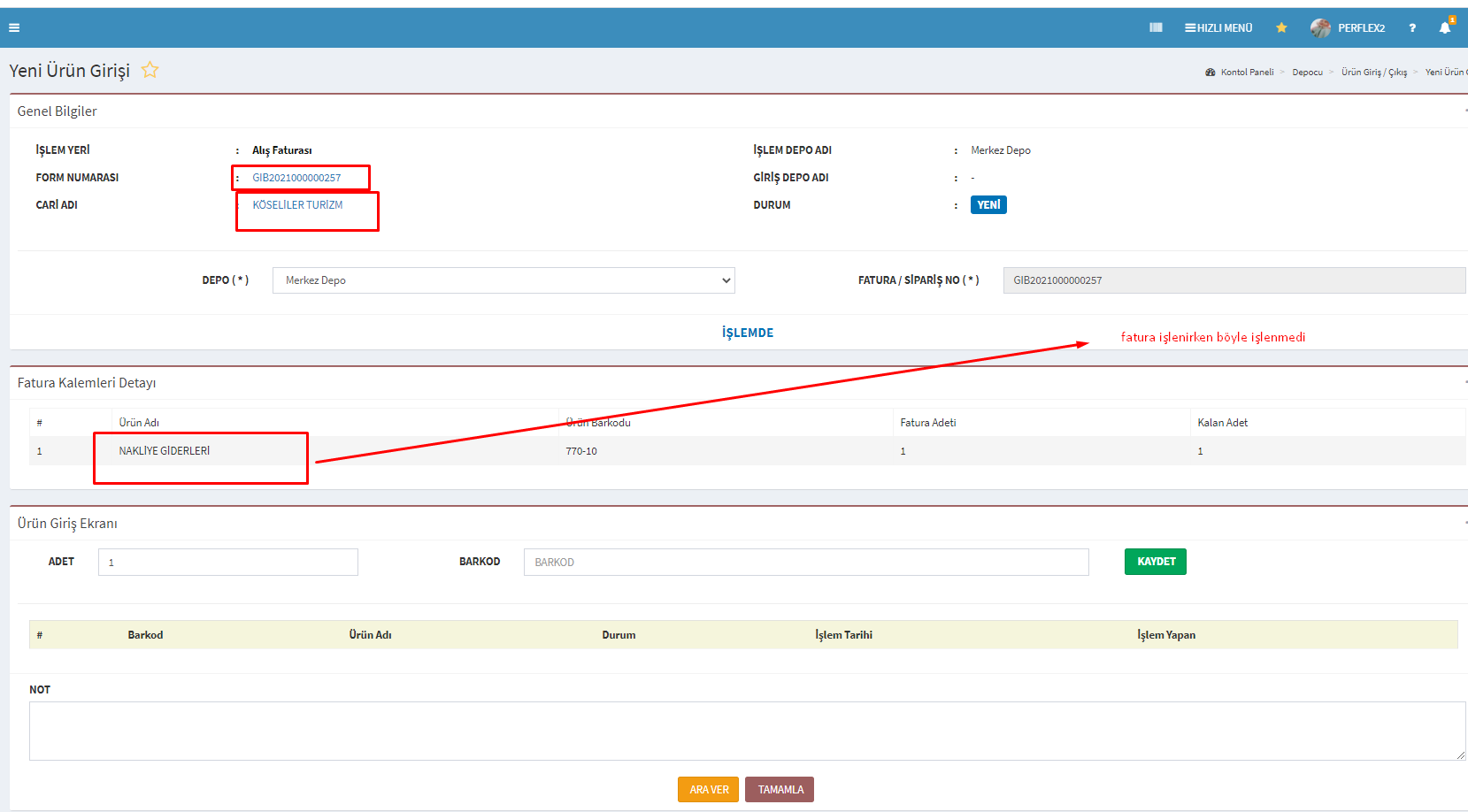
Task: Toggle the hamburger sidebar menu
Action: (x=14, y=28)
